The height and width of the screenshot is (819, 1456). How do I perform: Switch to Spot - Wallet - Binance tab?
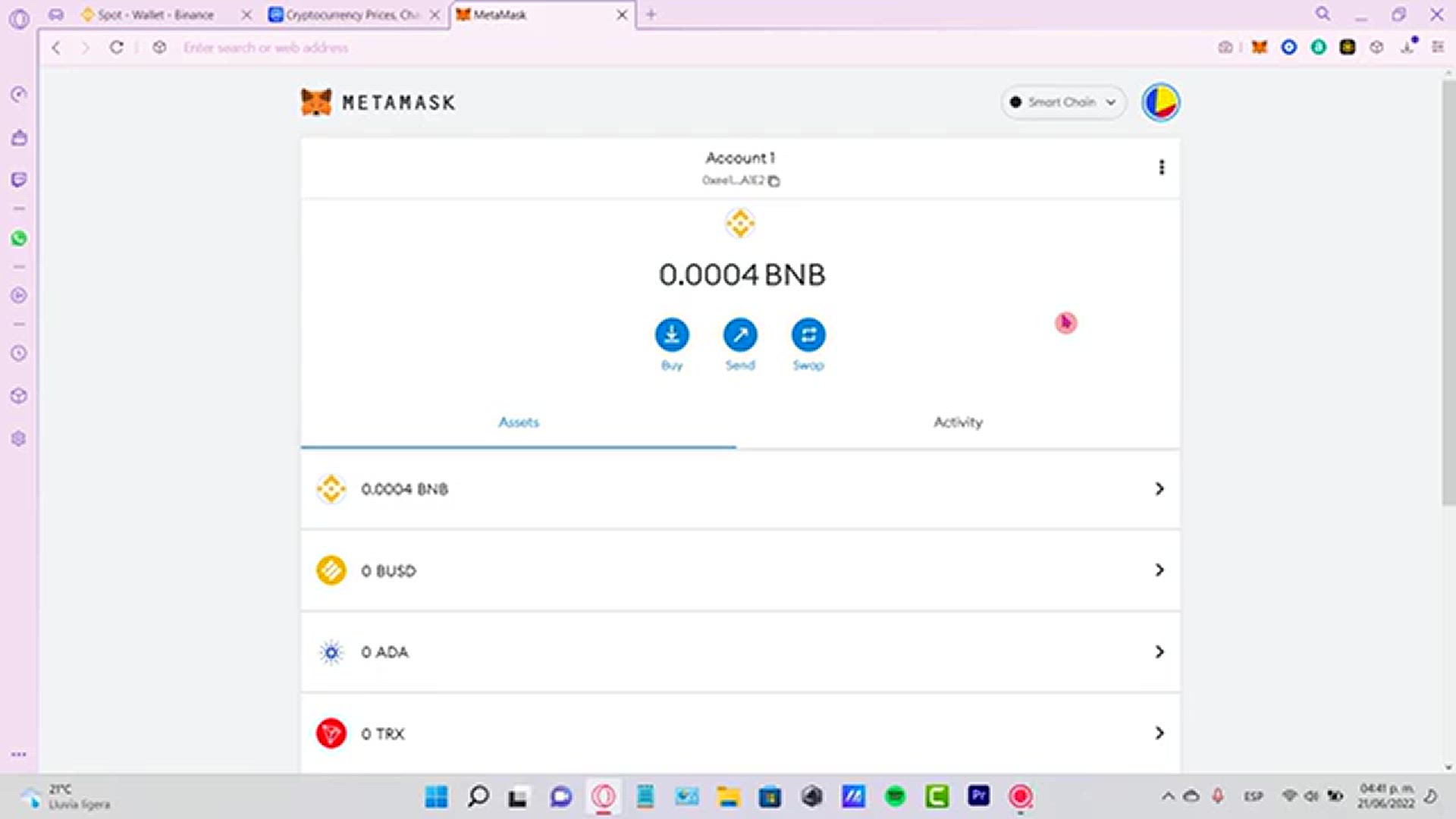pos(155,14)
